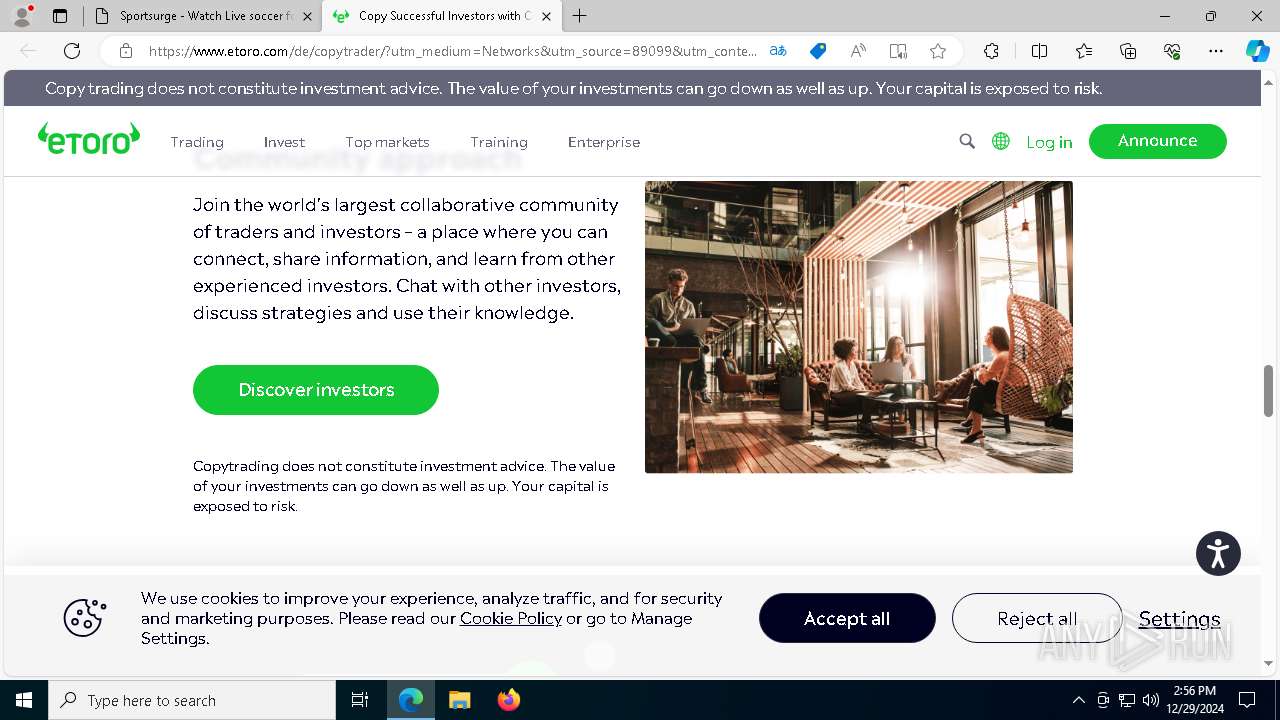The image size is (1280, 720).
Task: Open the accessibility widget button
Action: click(x=1218, y=553)
